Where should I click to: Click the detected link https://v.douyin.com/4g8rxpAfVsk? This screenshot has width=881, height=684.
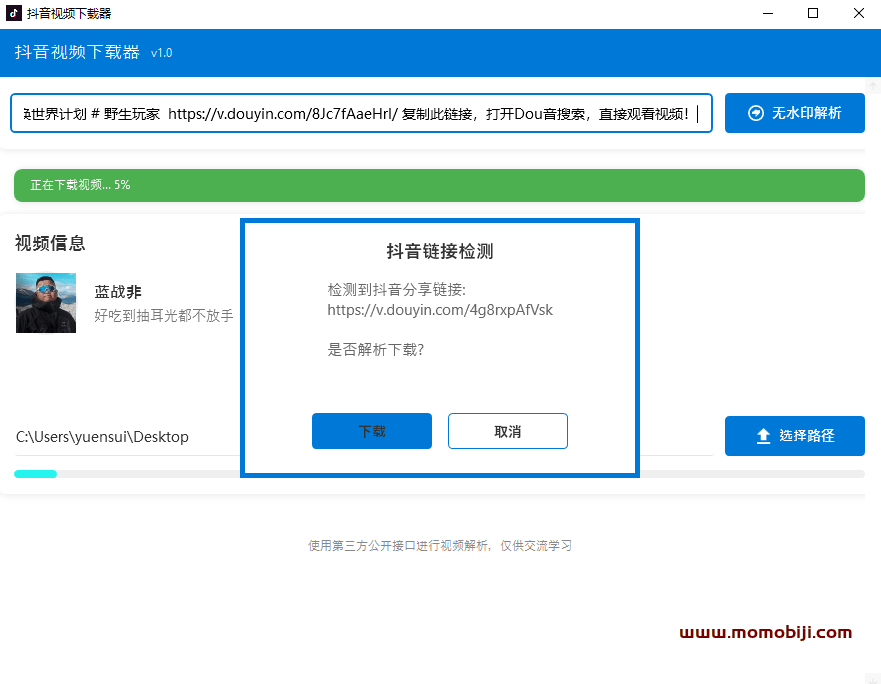point(440,310)
